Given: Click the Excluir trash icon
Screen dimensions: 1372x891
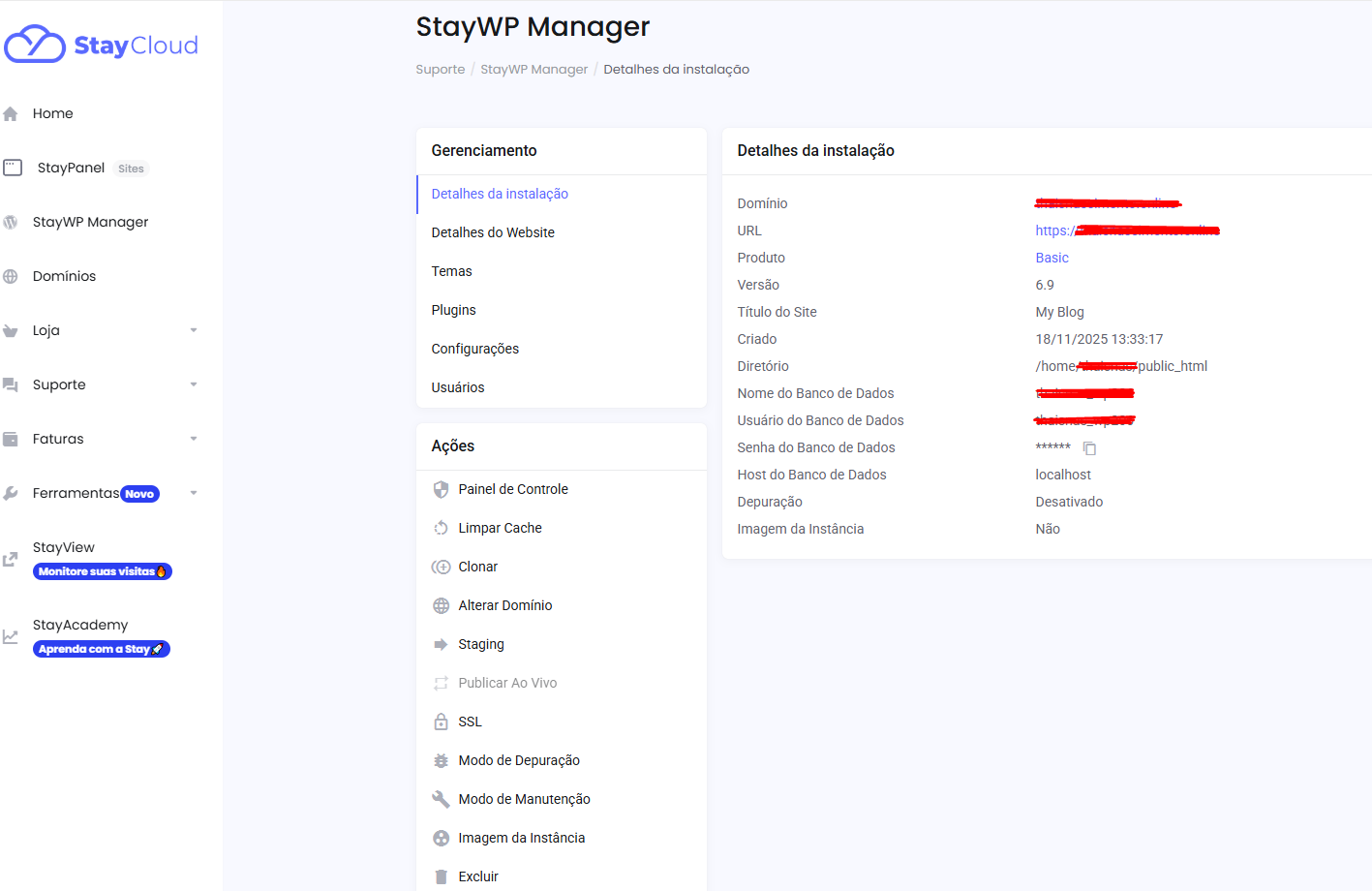Looking at the screenshot, I should (441, 876).
